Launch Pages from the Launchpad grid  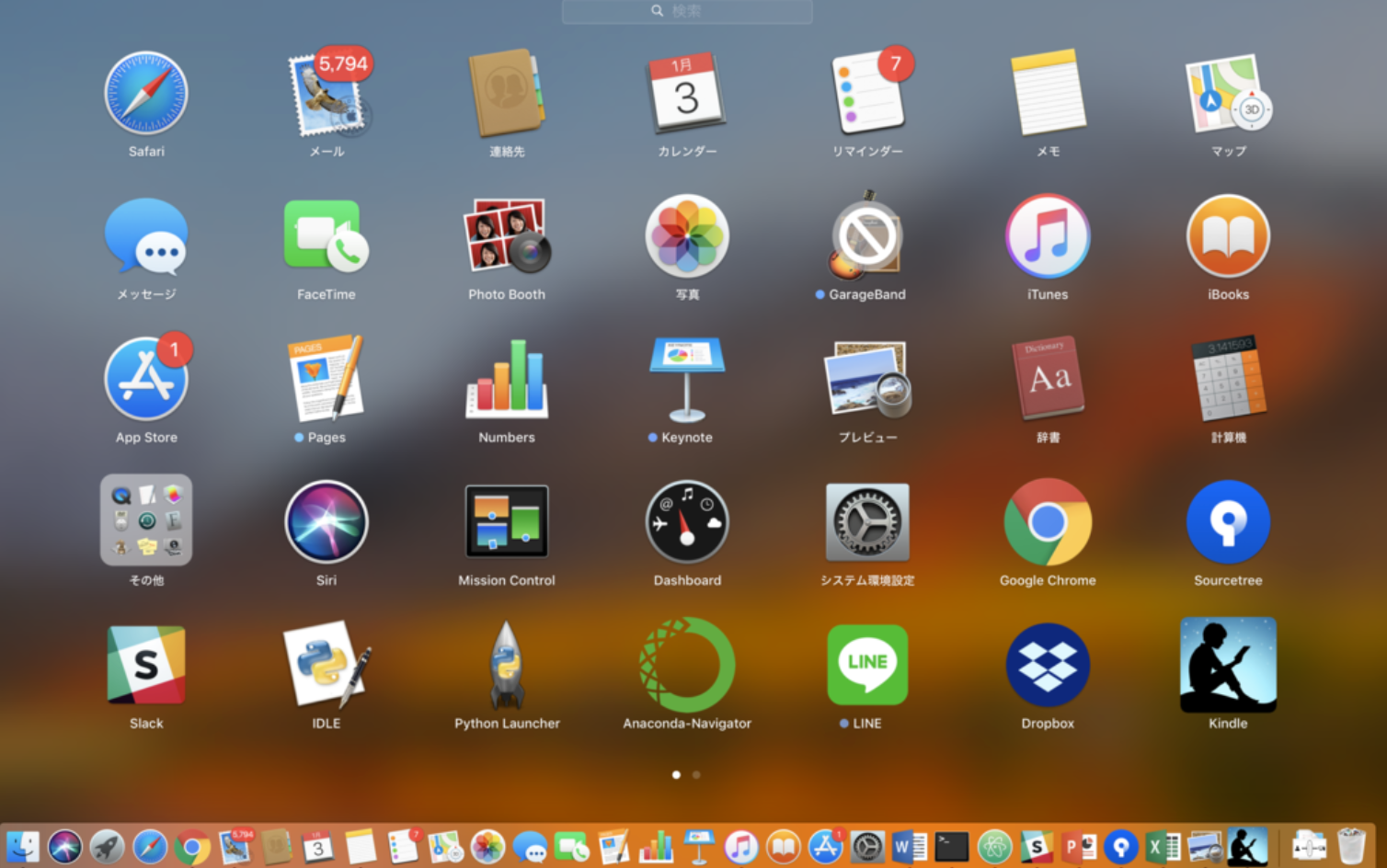(x=326, y=379)
